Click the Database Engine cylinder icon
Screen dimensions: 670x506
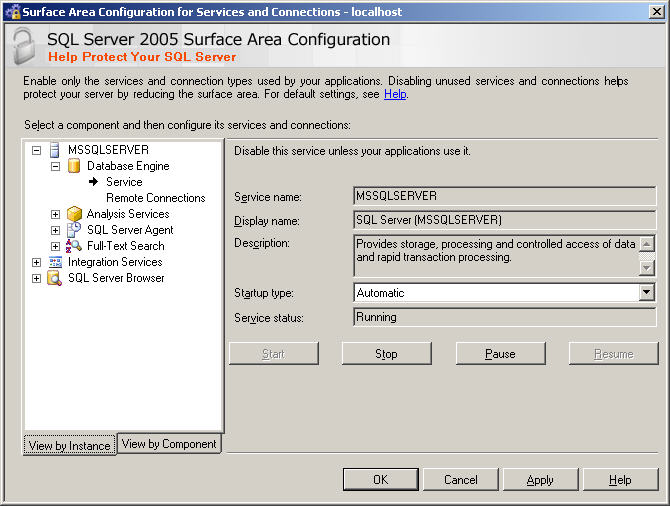click(x=73, y=166)
